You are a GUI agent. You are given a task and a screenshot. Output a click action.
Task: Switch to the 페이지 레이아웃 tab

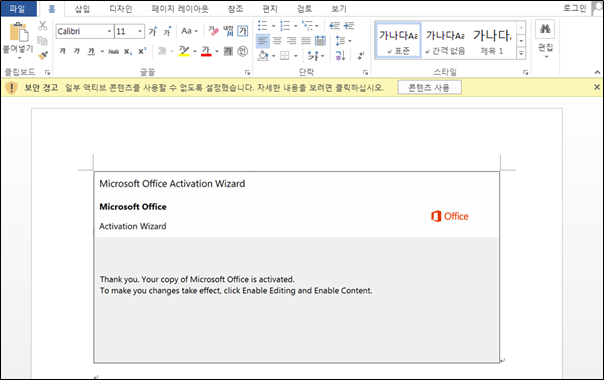pos(180,8)
